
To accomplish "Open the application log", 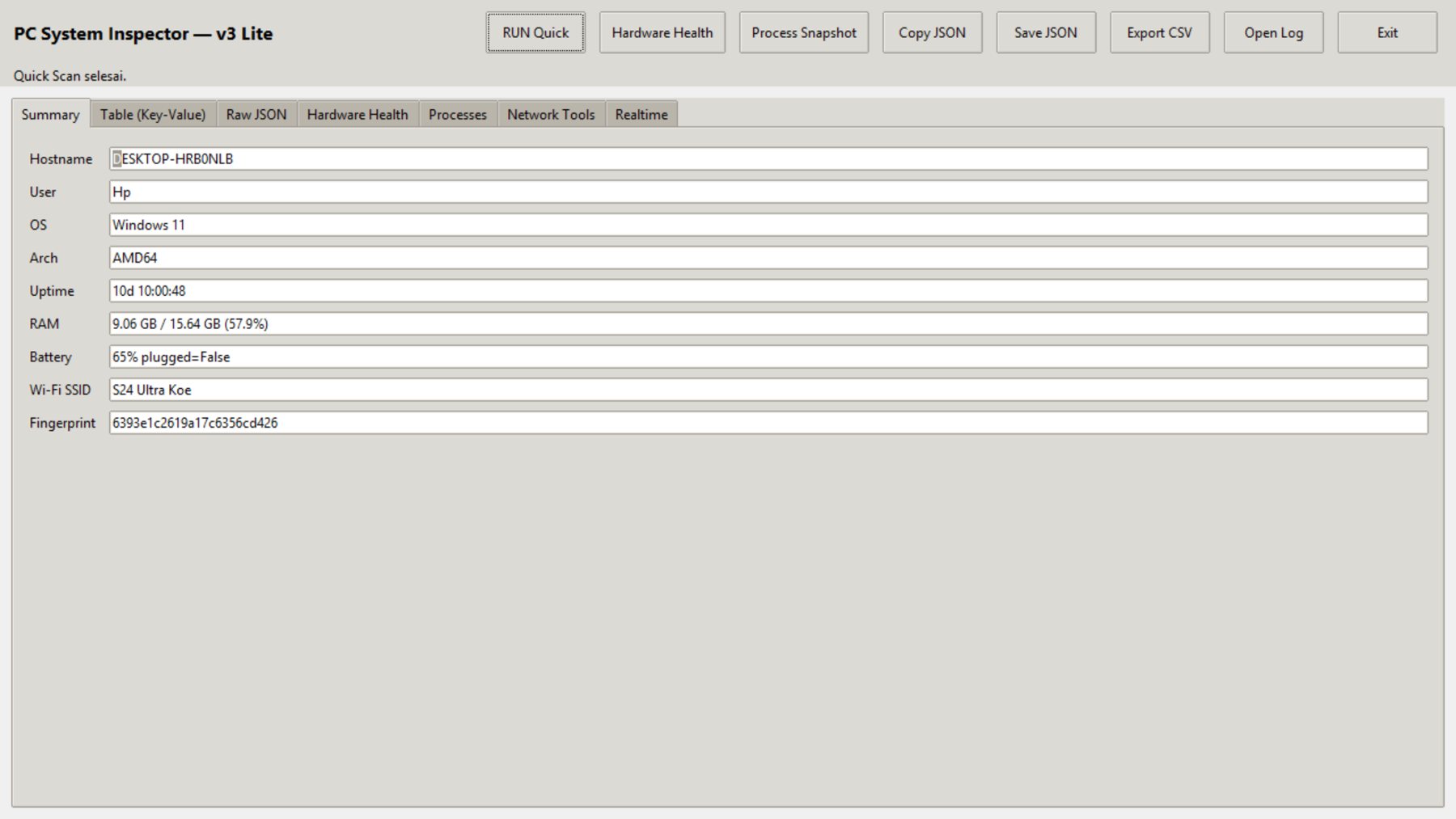I will [1273, 32].
